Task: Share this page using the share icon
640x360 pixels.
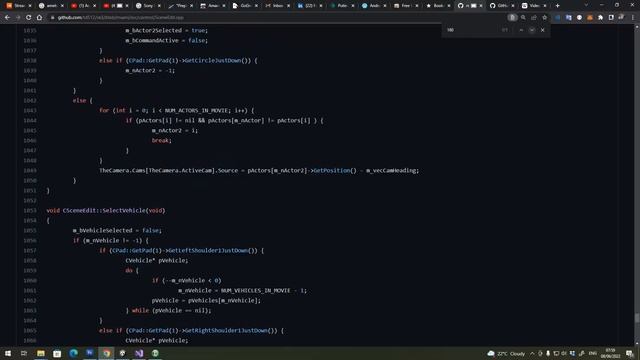Action: pos(534,18)
